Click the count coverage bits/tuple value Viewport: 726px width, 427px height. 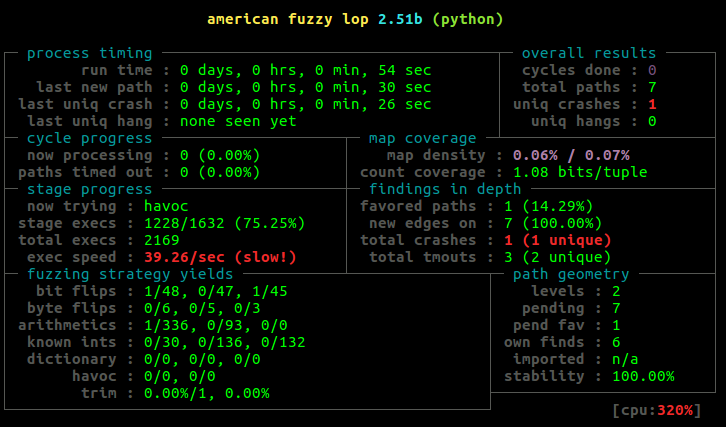pyautogui.click(x=580, y=172)
